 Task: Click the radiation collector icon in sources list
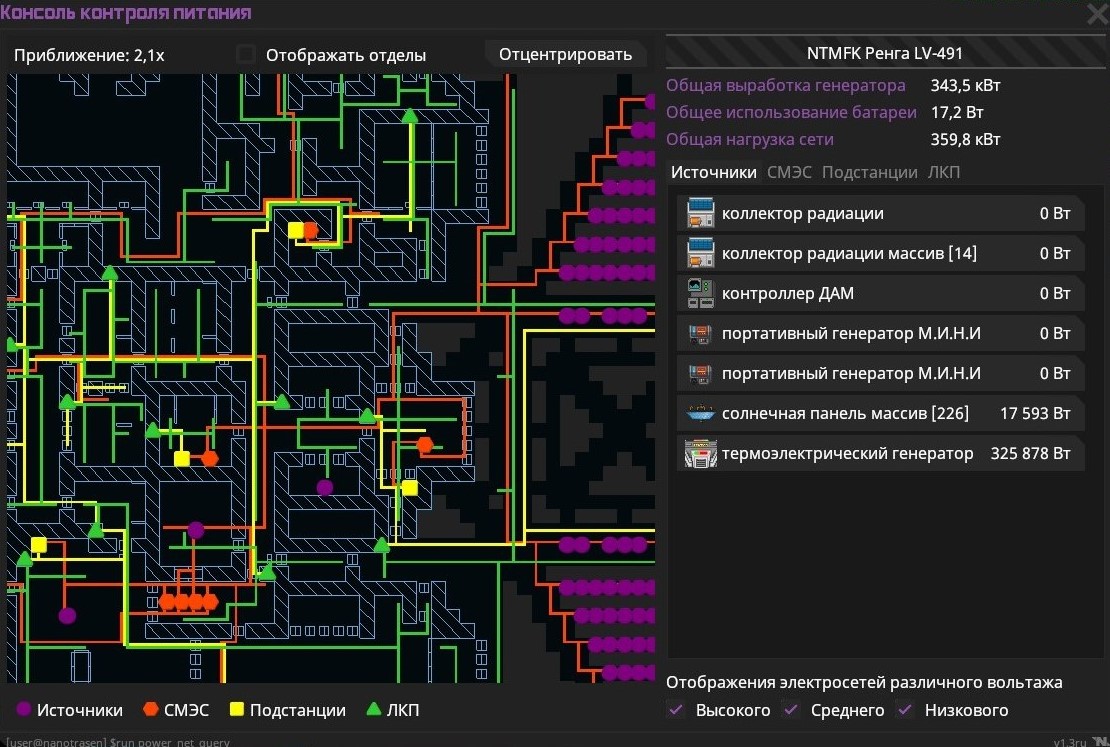click(701, 213)
